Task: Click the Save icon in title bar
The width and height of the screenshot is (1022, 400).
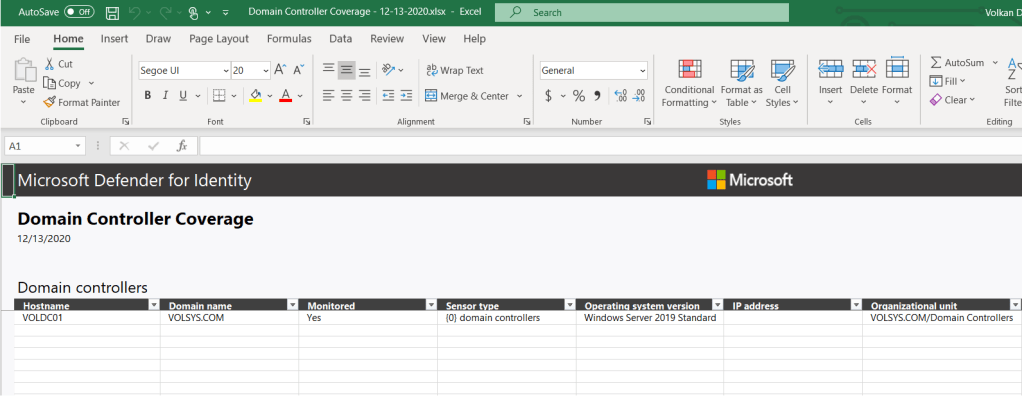Action: (112, 13)
